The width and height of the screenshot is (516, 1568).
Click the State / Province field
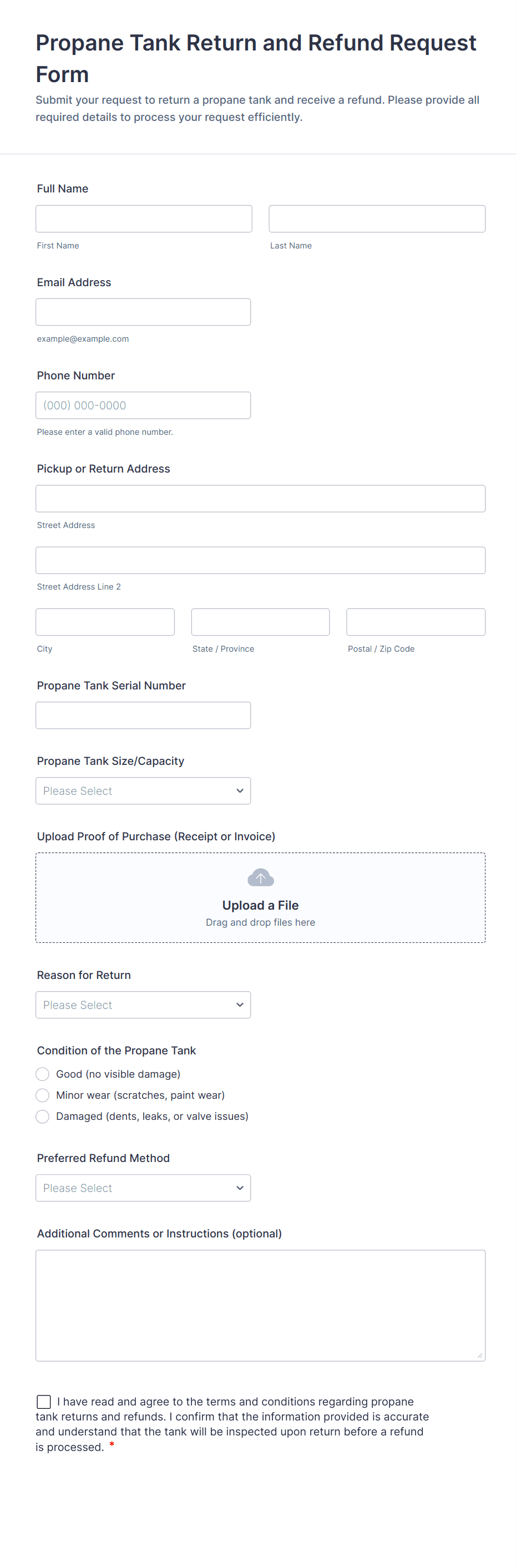click(260, 622)
